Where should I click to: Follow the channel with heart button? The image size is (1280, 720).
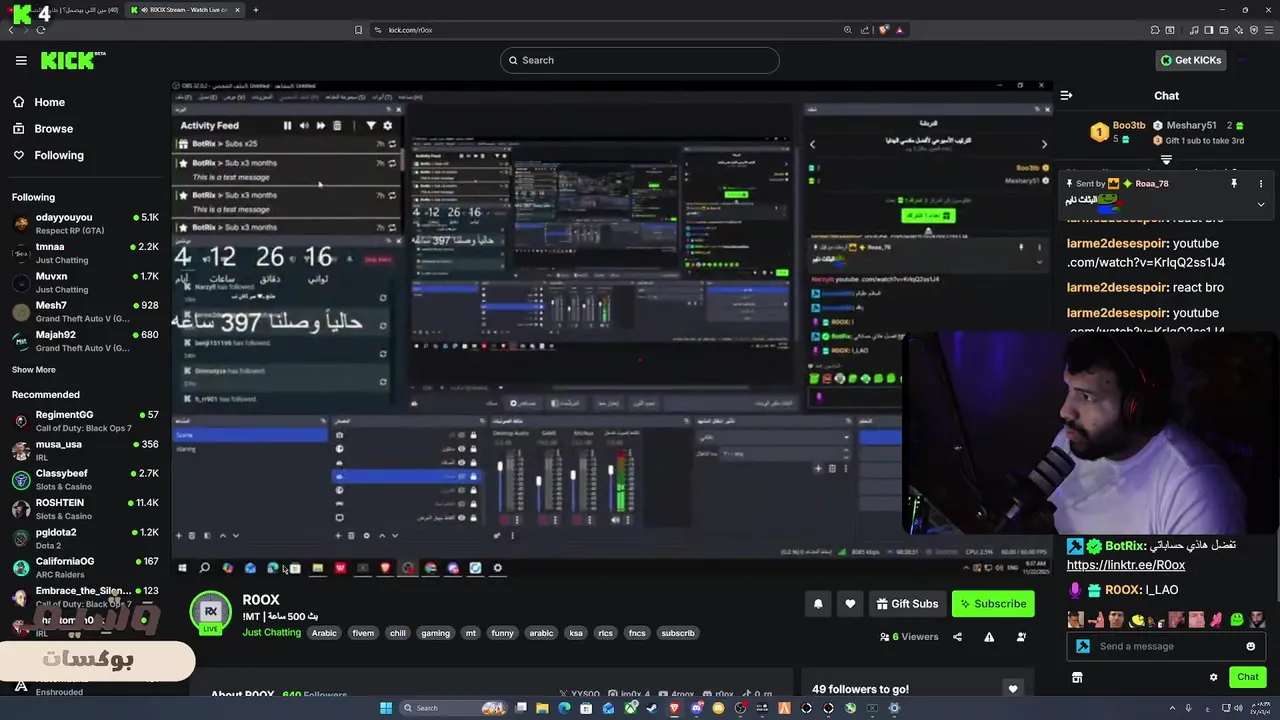850,604
